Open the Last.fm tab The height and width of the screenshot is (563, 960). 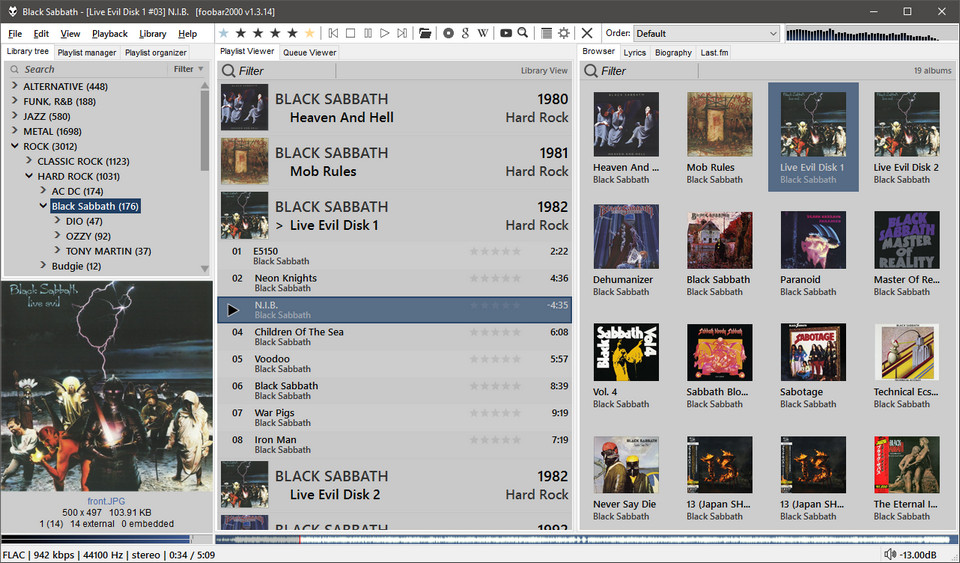(x=714, y=53)
